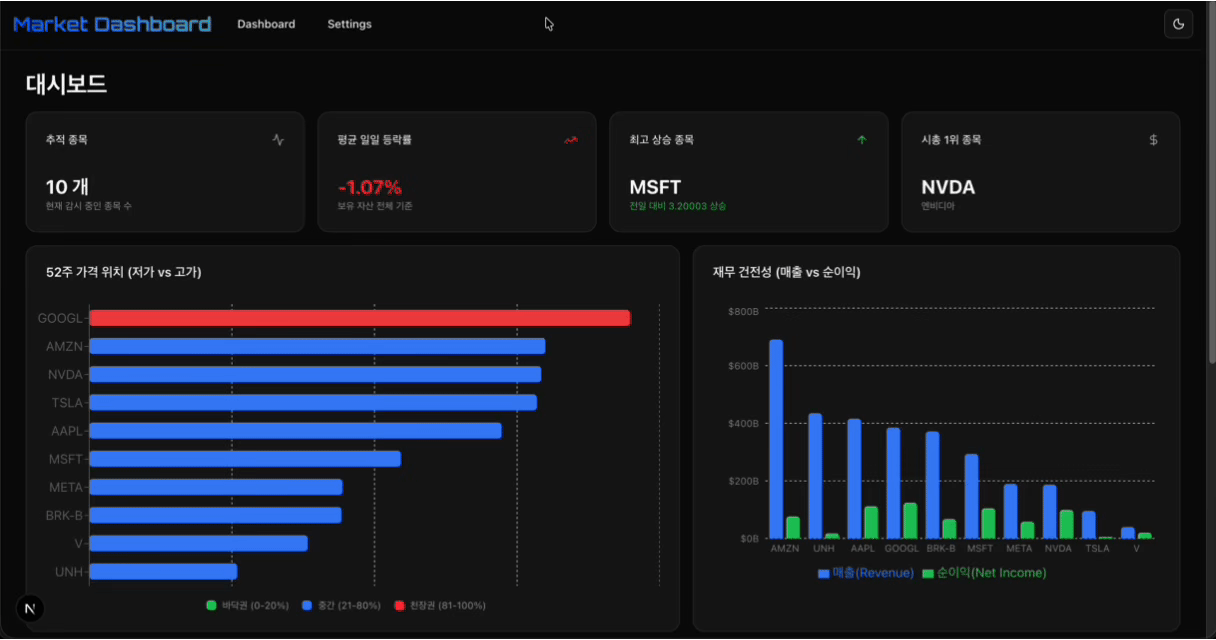Click UNH blue revenue bar in financial chart
This screenshot has width=1216, height=640.
(815, 476)
